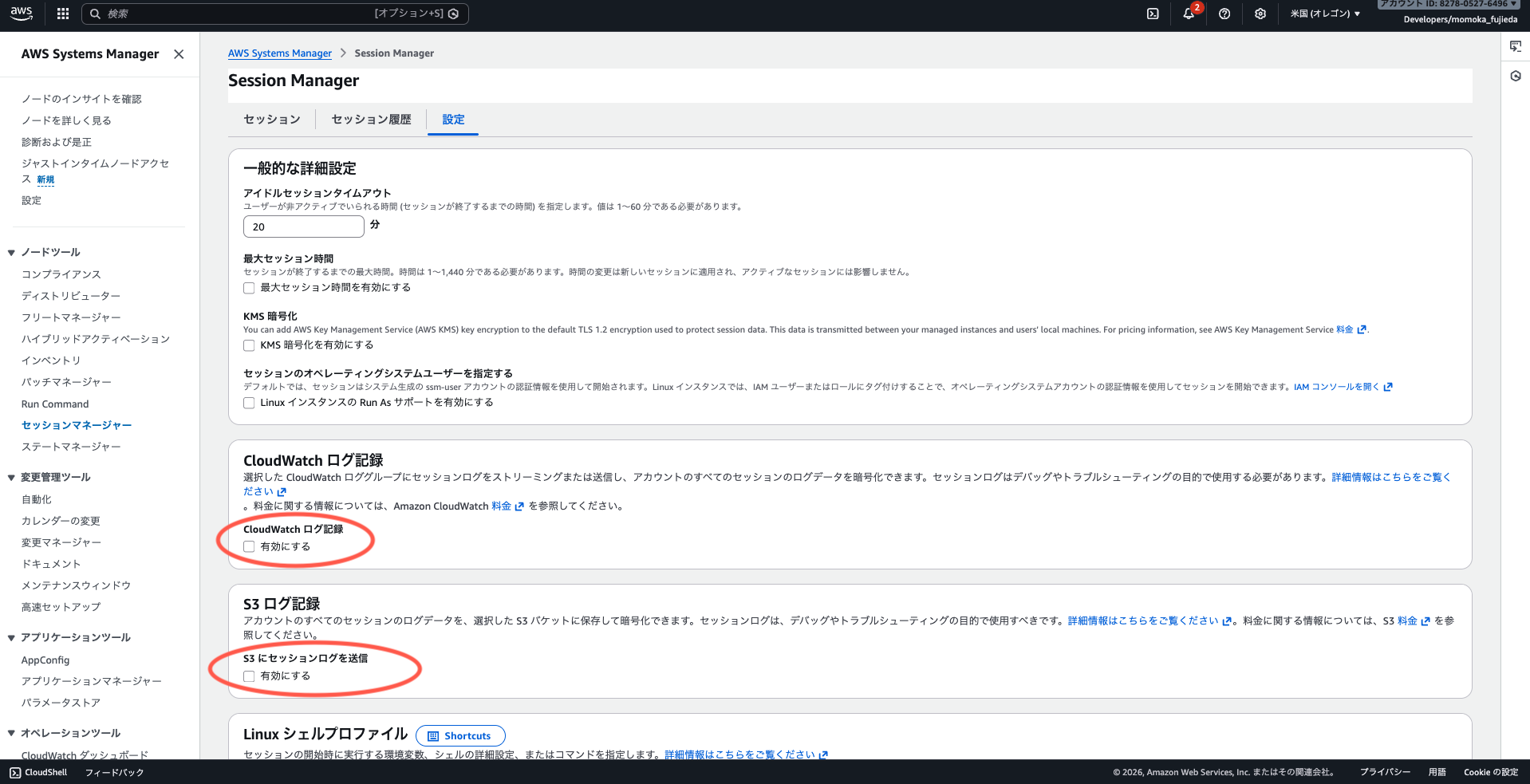Open the help question mark icon

tap(1224, 14)
